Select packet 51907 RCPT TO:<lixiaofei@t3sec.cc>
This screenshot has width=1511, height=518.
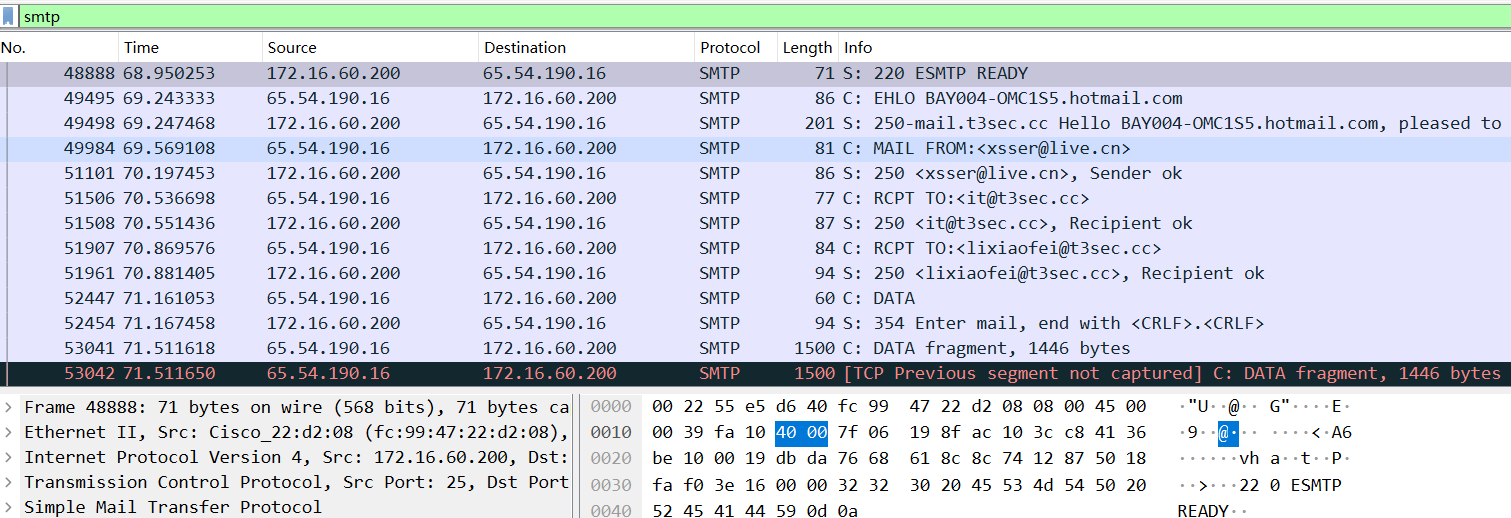coord(755,248)
